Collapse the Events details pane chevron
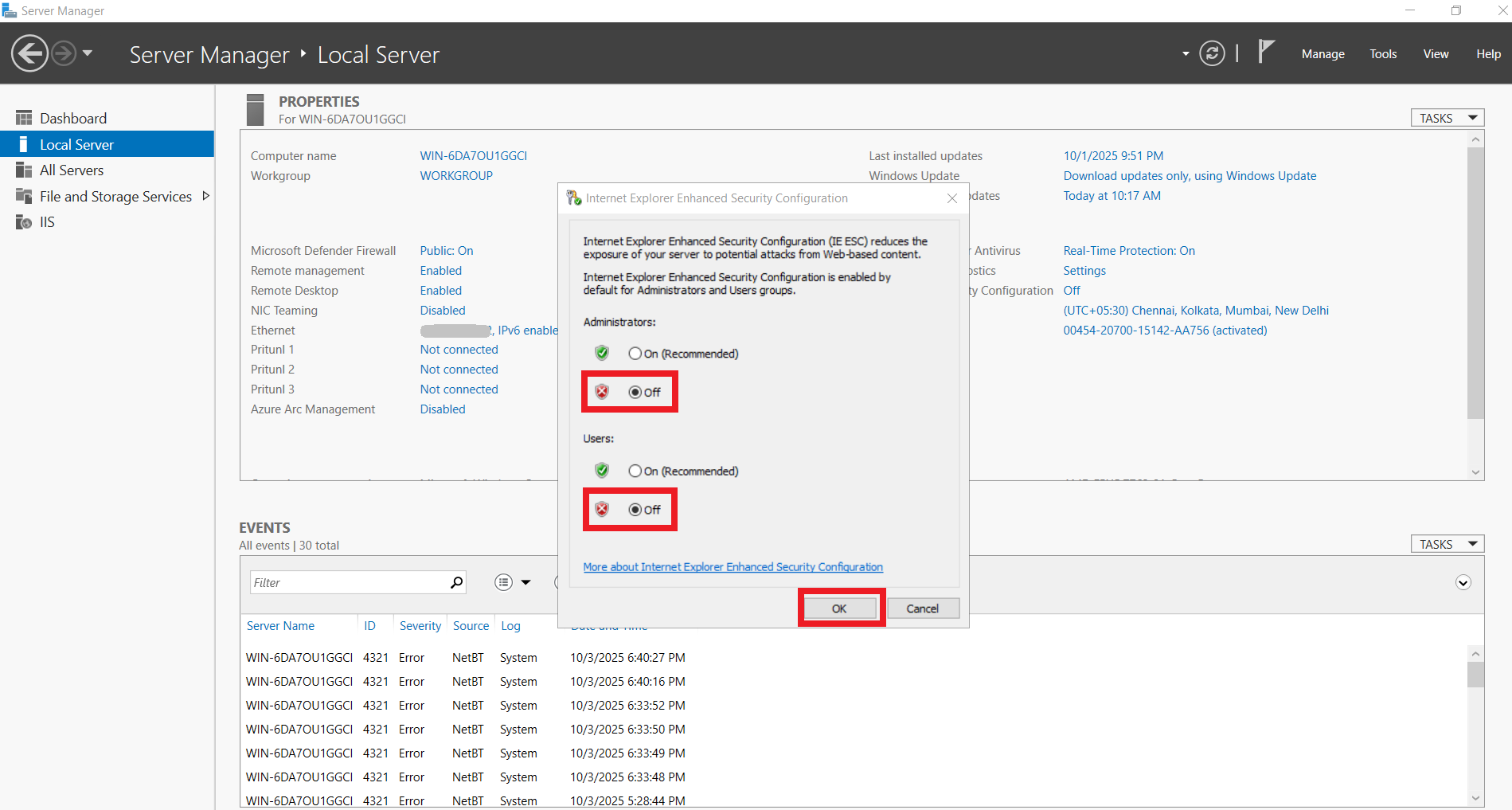 click(x=1463, y=582)
